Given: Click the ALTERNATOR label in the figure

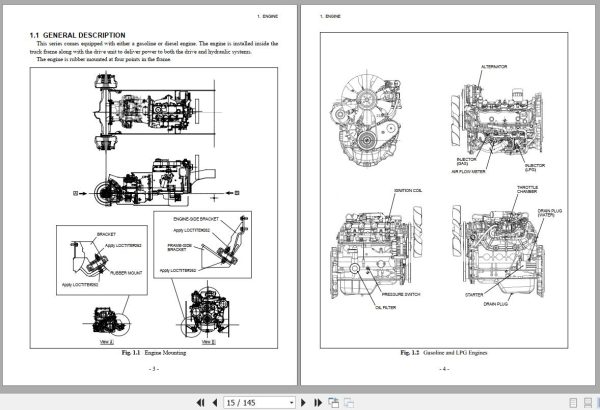Looking at the screenshot, I should click(x=494, y=67).
